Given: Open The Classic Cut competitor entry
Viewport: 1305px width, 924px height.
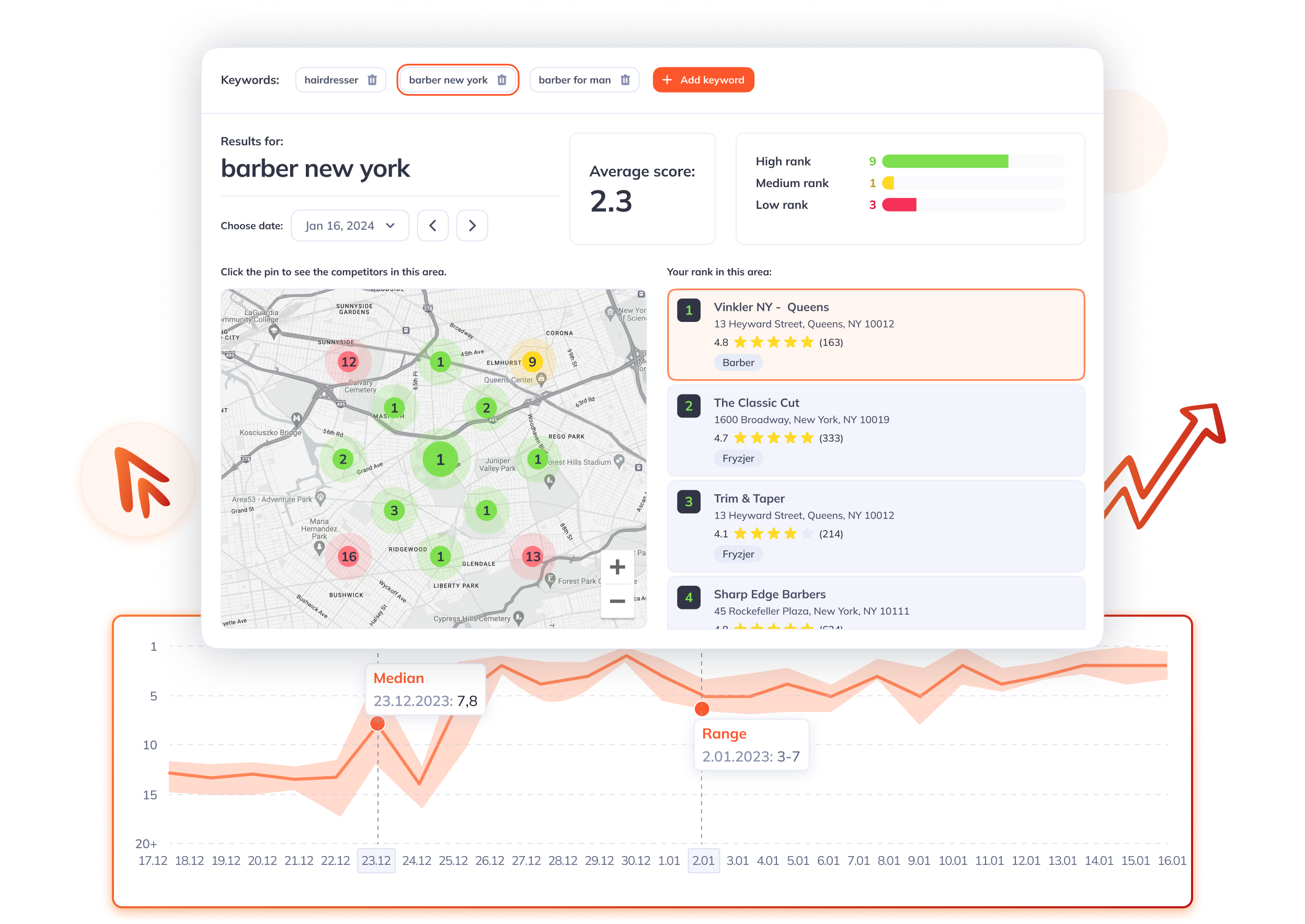Looking at the screenshot, I should pyautogui.click(x=875, y=430).
